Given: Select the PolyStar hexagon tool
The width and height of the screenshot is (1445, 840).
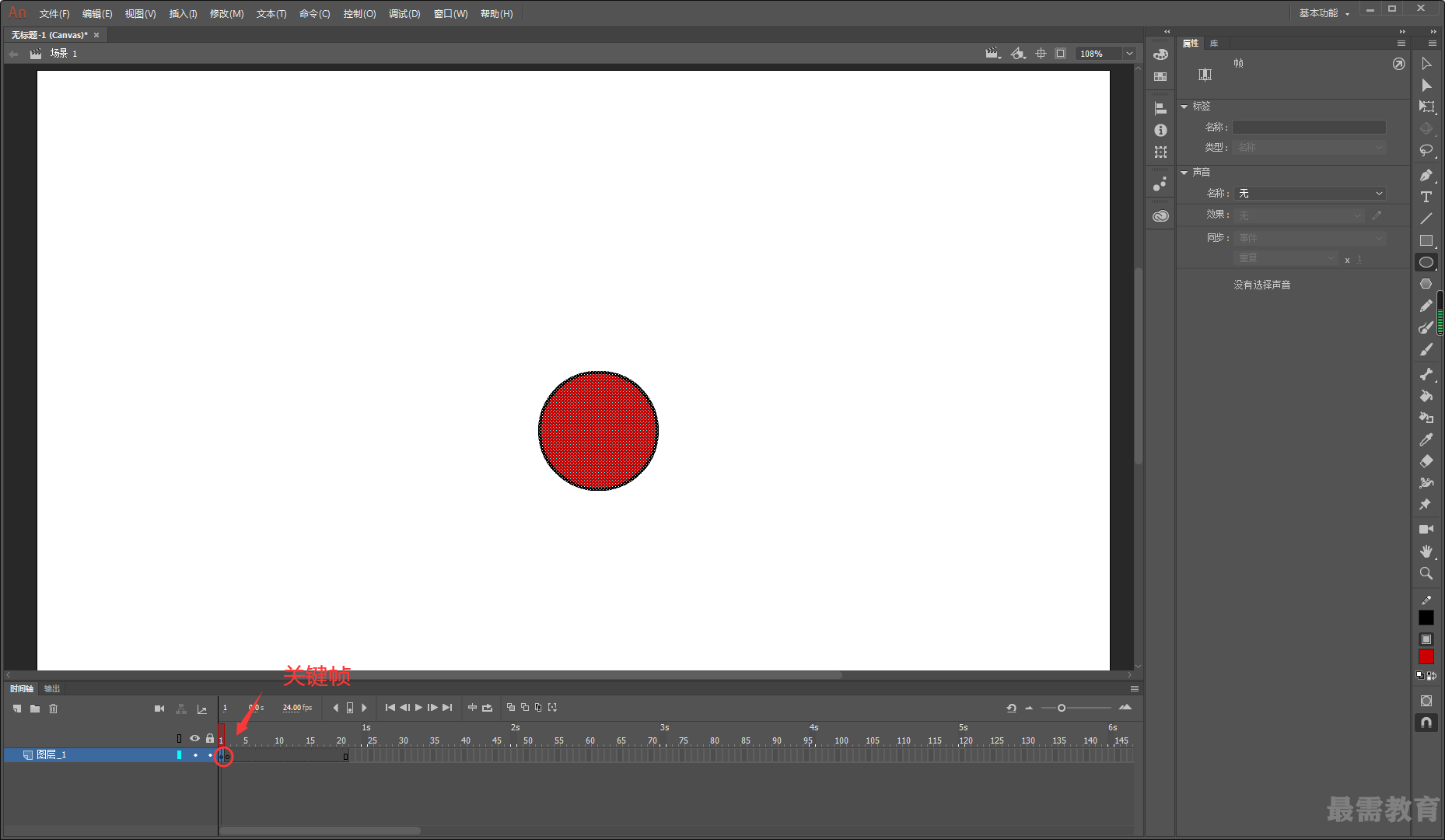Looking at the screenshot, I should tap(1426, 284).
